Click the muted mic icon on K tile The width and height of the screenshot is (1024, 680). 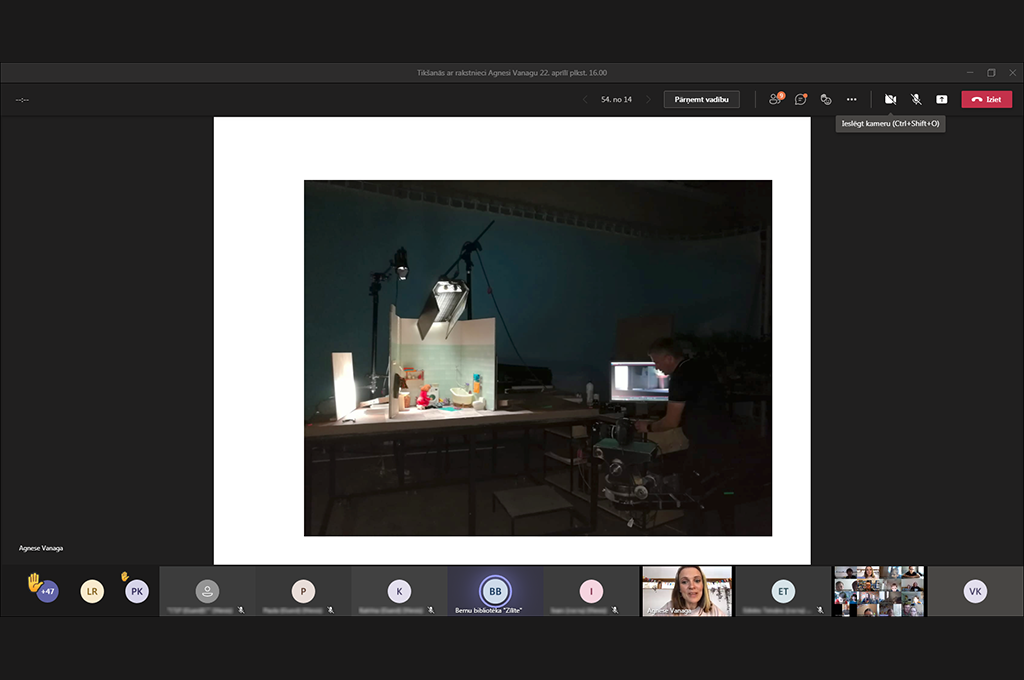(430, 610)
